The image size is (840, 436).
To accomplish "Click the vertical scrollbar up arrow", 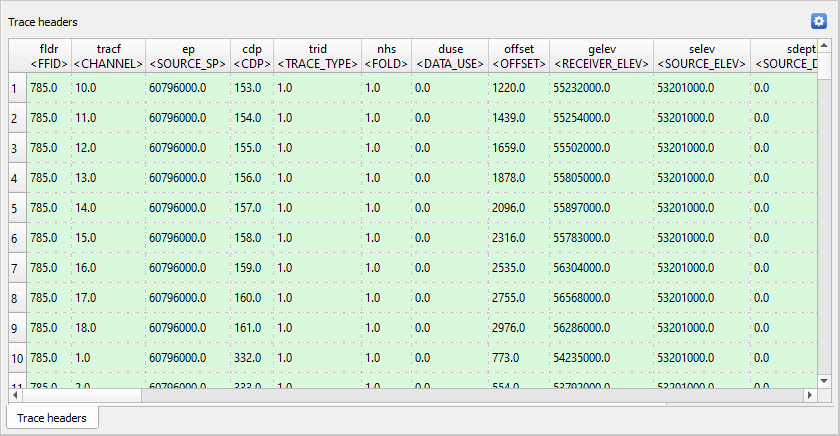I will 824,46.
